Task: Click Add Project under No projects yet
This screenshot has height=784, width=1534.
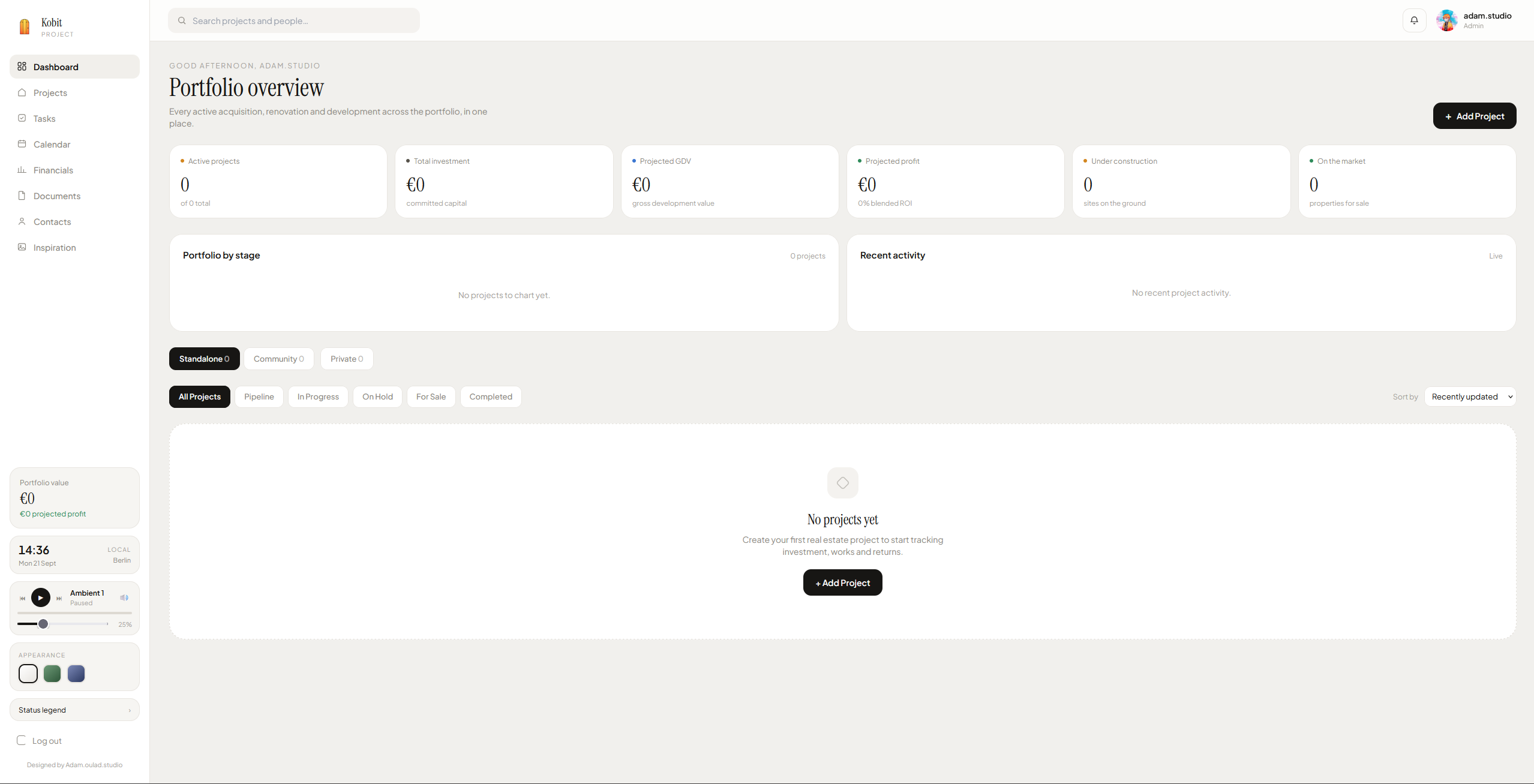Action: 843,582
